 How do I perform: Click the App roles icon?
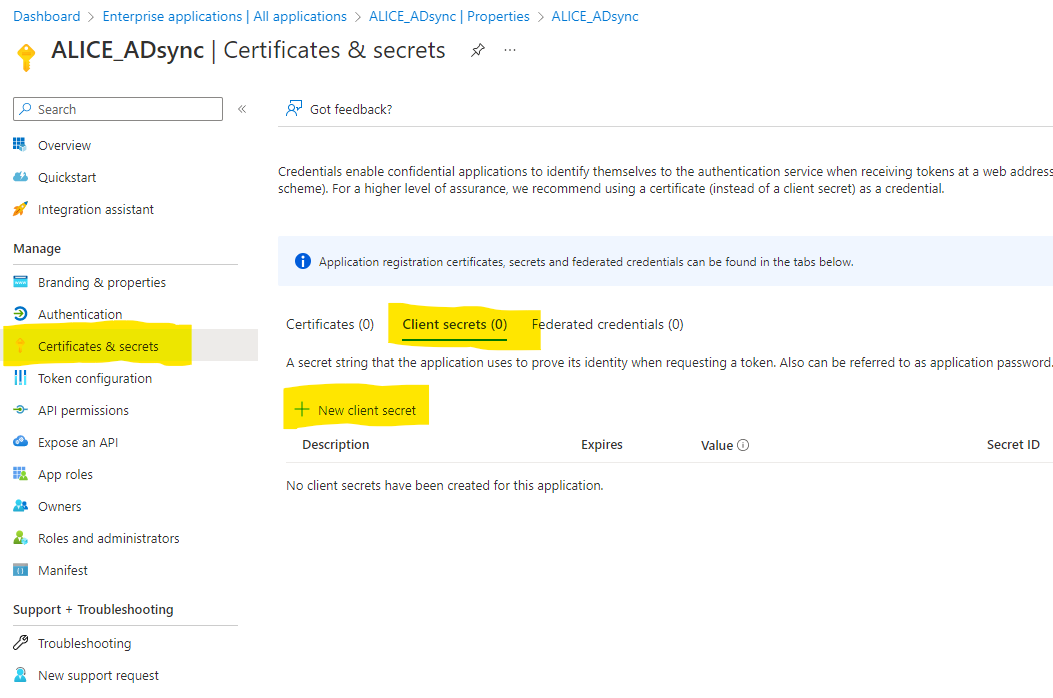[x=20, y=474]
